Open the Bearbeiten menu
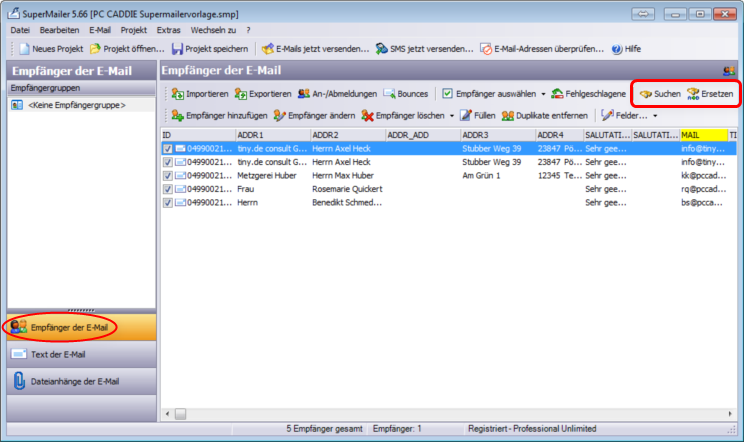 pyautogui.click(x=59, y=31)
